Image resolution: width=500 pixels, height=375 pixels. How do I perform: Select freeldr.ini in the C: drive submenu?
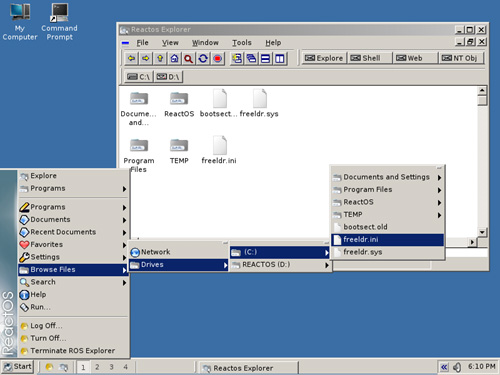[388, 240]
